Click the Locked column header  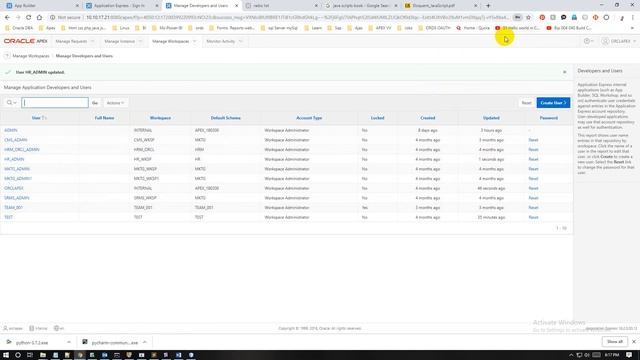click(378, 118)
